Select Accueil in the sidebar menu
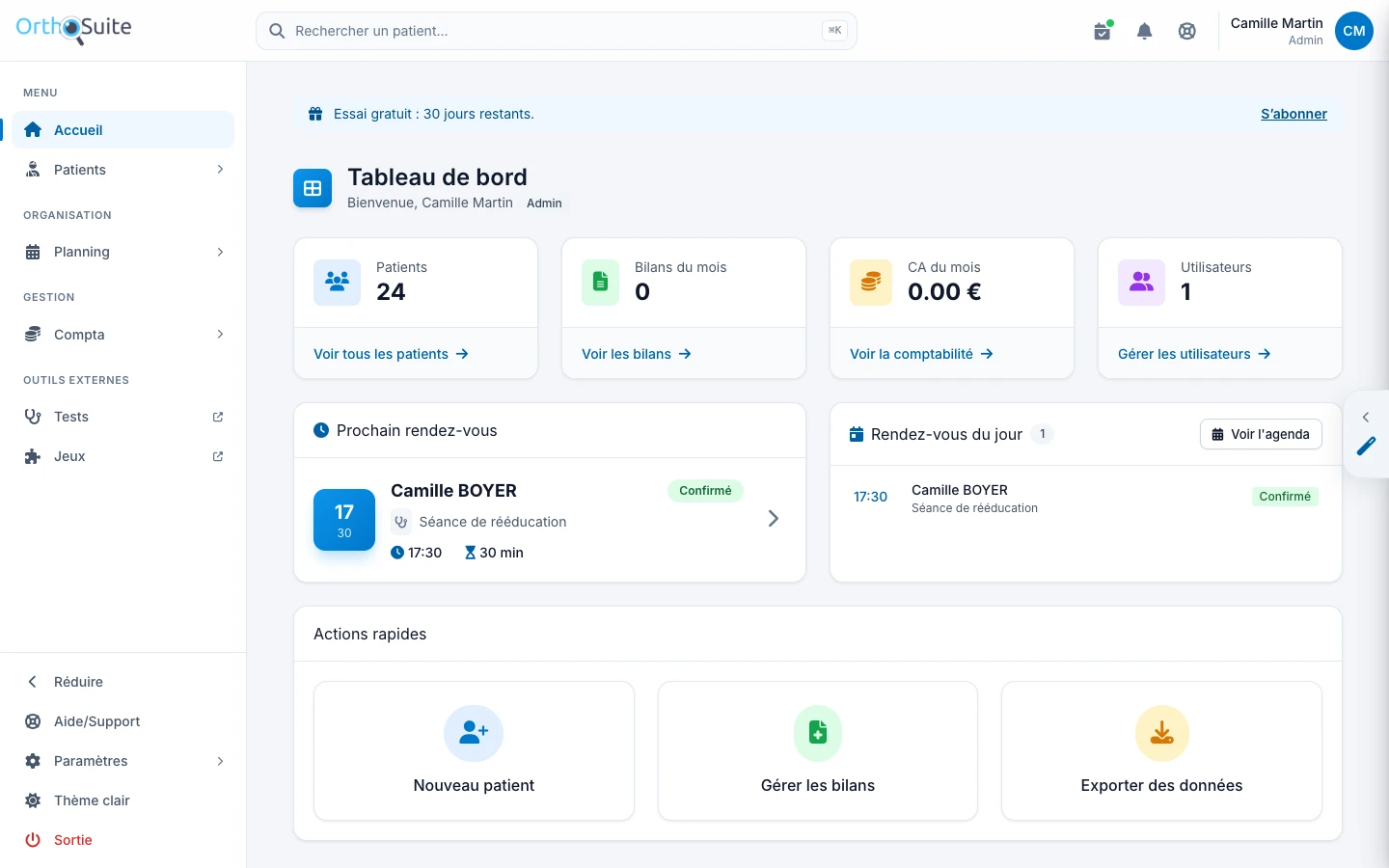 coord(123,130)
